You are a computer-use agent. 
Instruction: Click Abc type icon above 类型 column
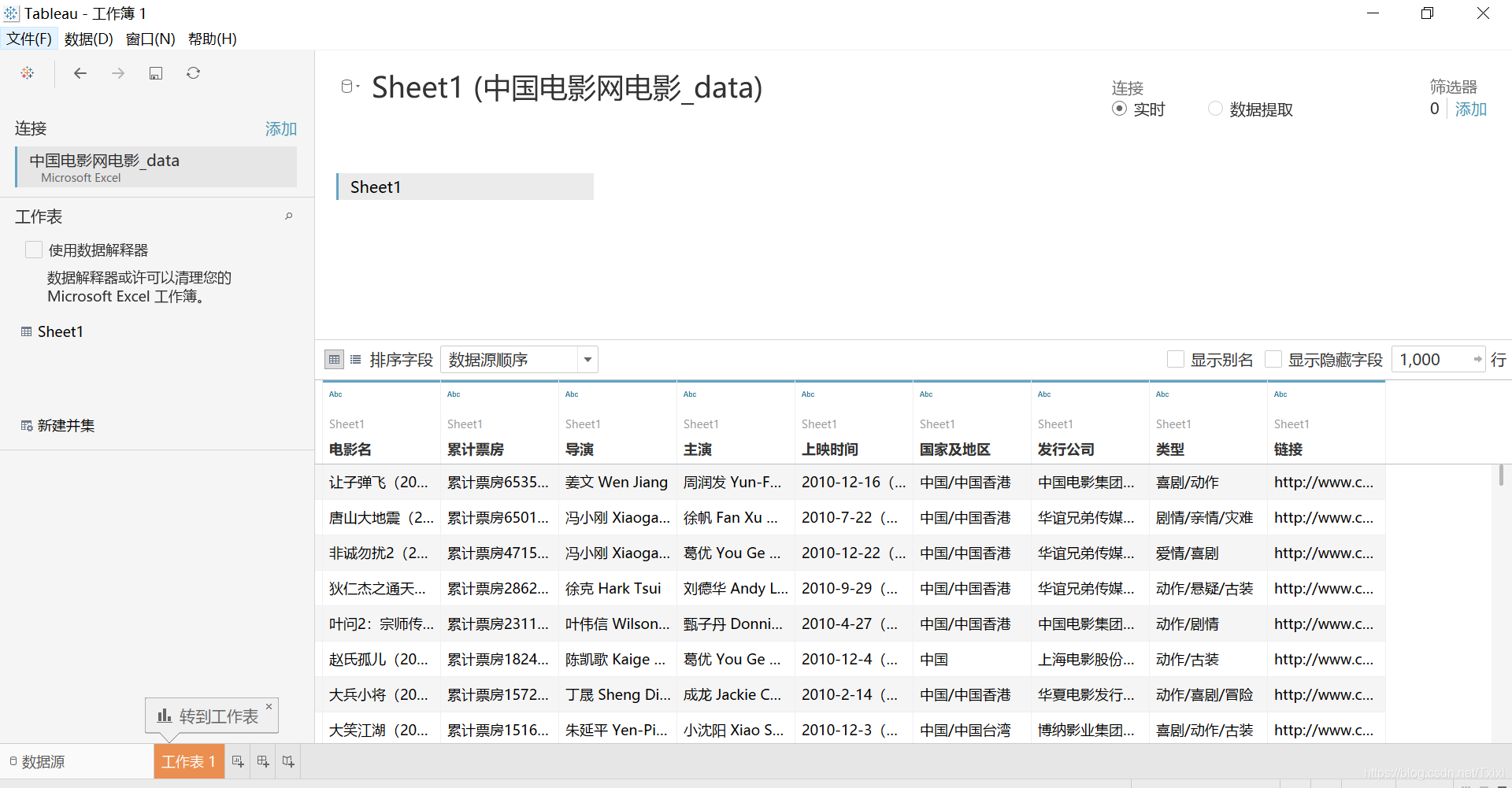click(x=1162, y=394)
